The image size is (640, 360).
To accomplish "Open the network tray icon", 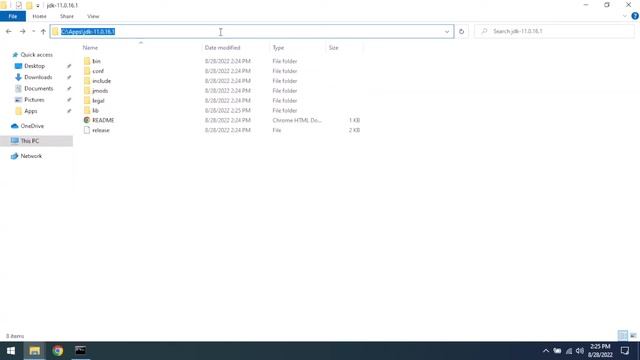I will (569, 351).
